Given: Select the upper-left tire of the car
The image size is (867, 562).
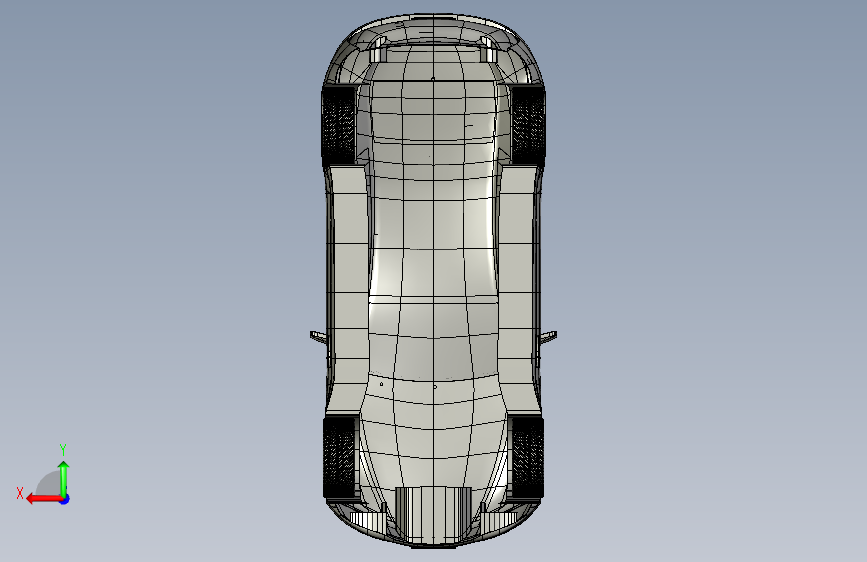Looking at the screenshot, I should point(338,124).
